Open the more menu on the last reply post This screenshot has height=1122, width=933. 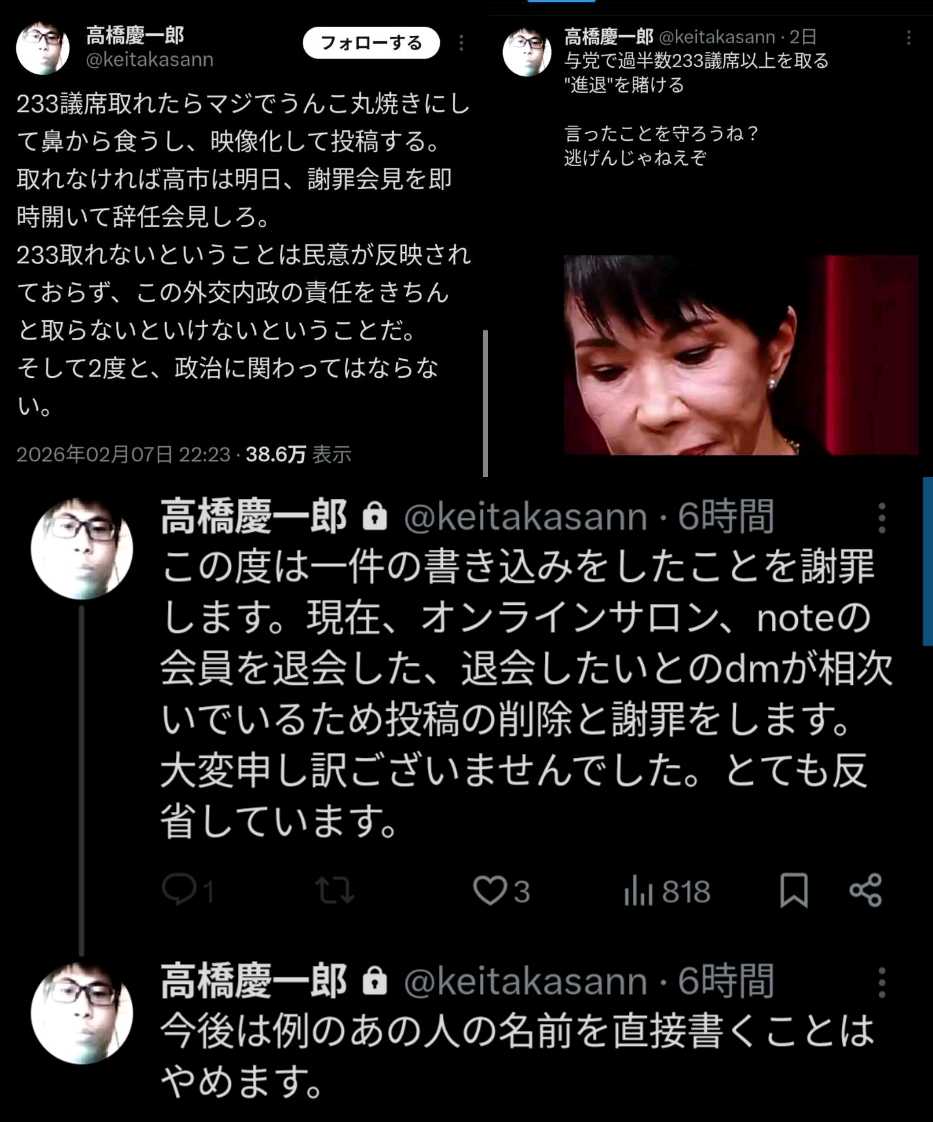pyautogui.click(x=881, y=982)
